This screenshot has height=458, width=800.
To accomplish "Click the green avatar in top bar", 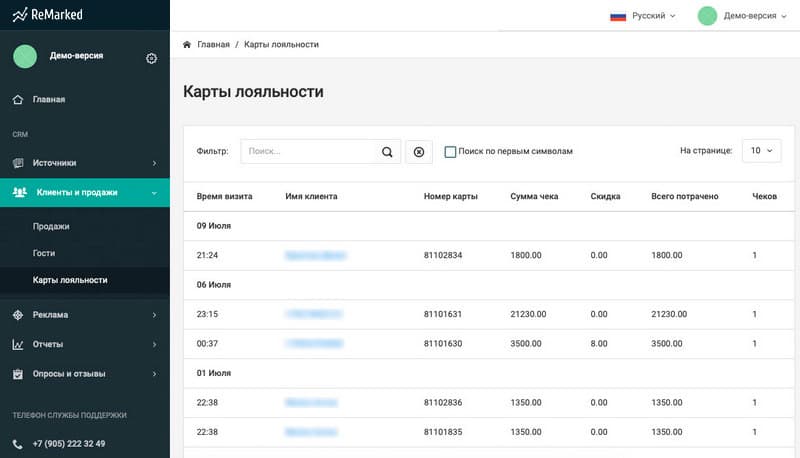I will (x=707, y=16).
